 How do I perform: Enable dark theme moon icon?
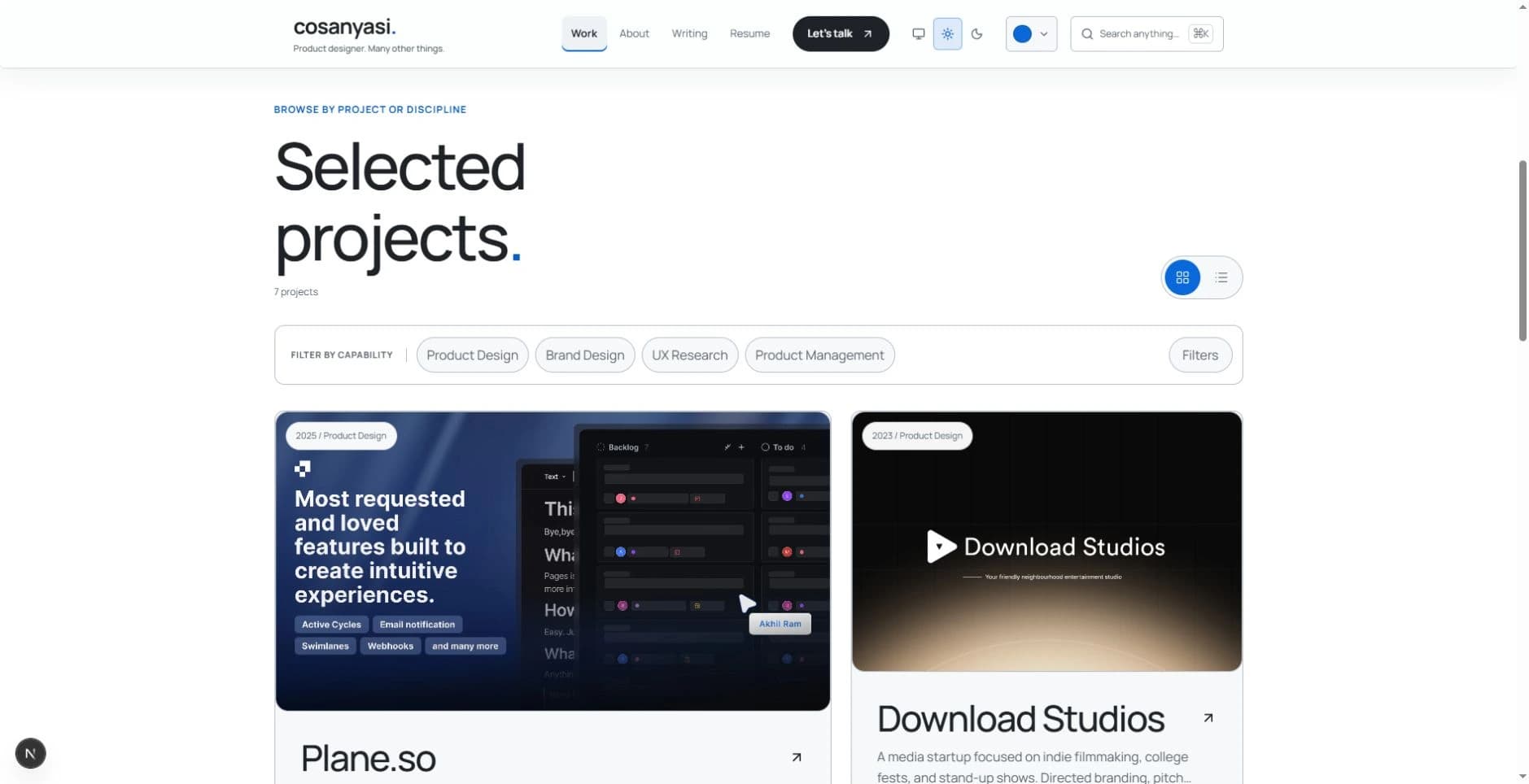click(976, 34)
